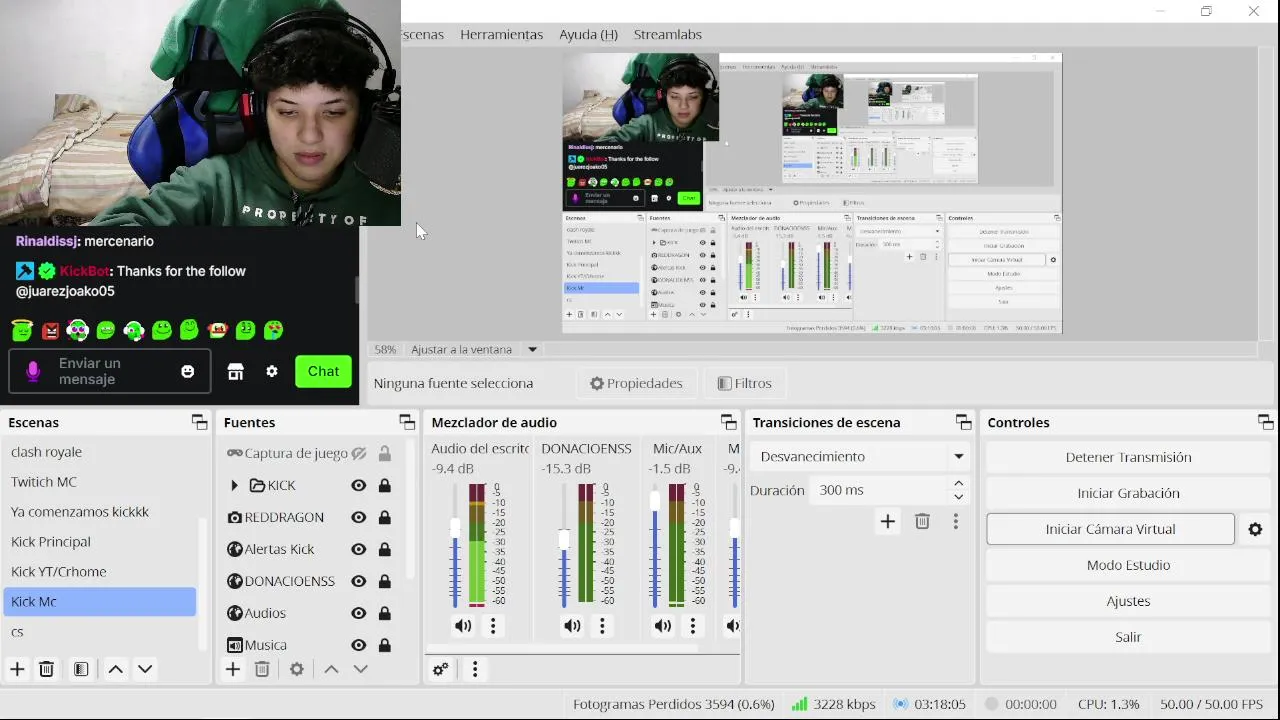Start virtual camera with Iniciar Cámara Virtual

tap(1110, 529)
